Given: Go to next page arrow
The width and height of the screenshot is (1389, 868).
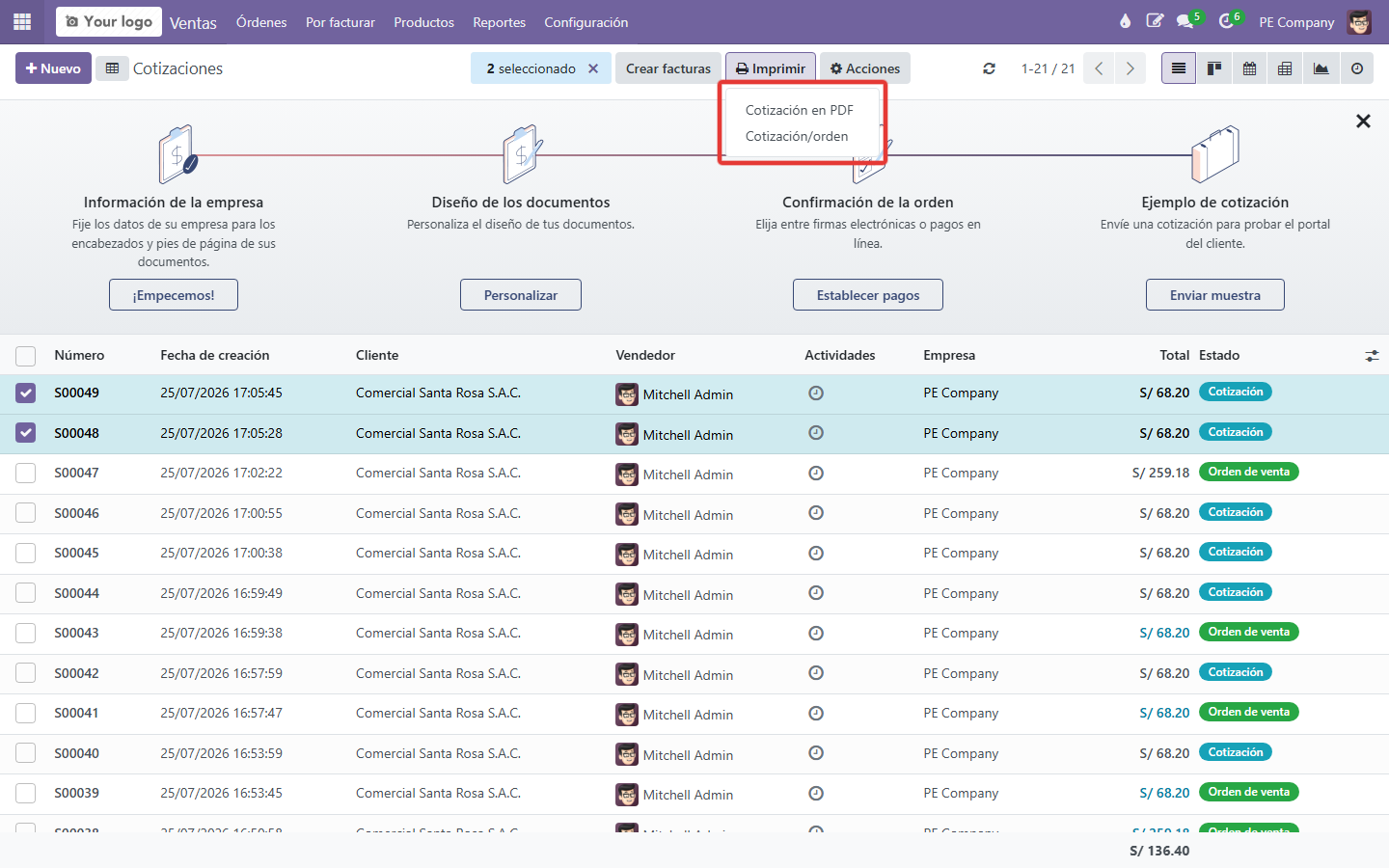Looking at the screenshot, I should click(x=1130, y=68).
